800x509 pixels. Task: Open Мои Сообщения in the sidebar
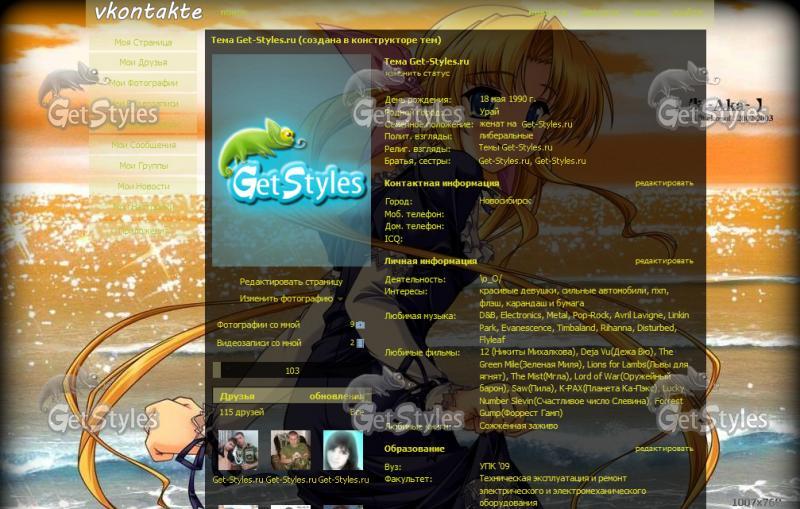[x=143, y=145]
